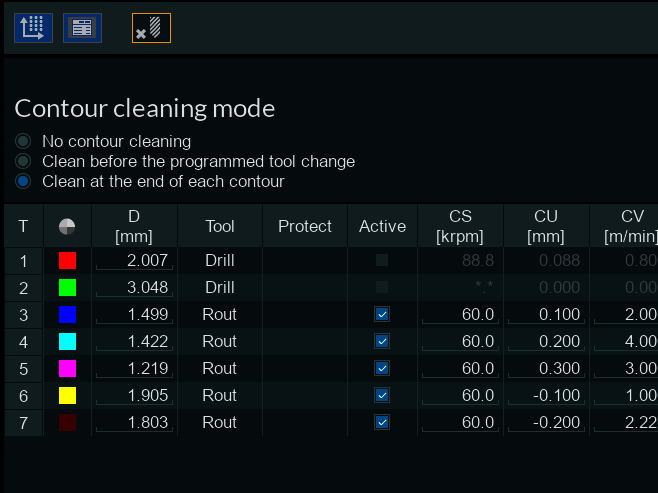Open Rout tool type of tool 6
The image size is (658, 493).
pos(220,395)
